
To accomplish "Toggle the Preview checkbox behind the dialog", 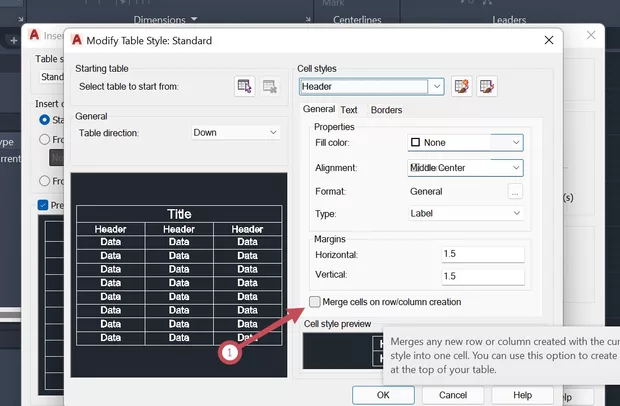I will click(x=42, y=206).
